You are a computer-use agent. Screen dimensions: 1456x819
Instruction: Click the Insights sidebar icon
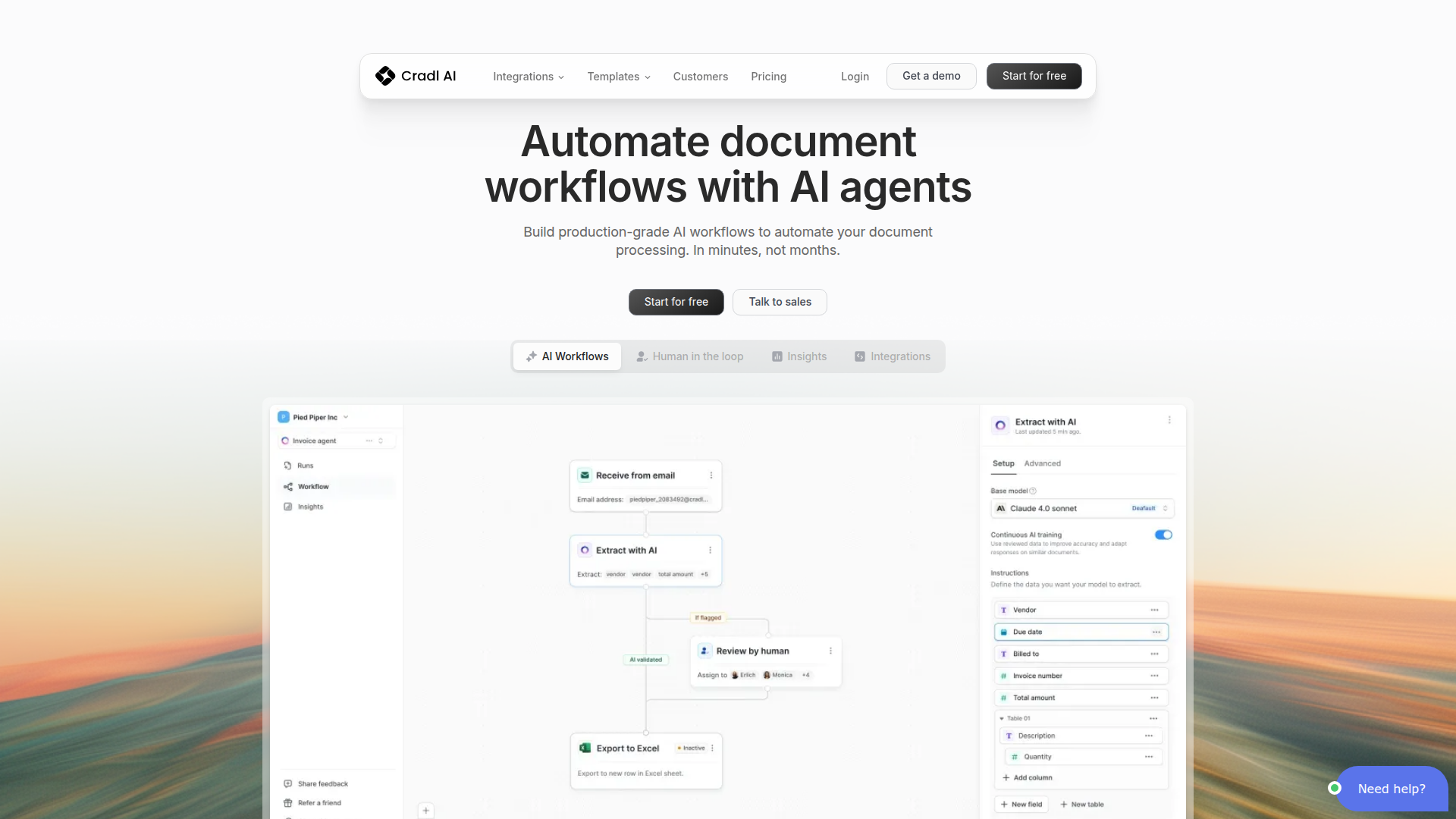288,507
